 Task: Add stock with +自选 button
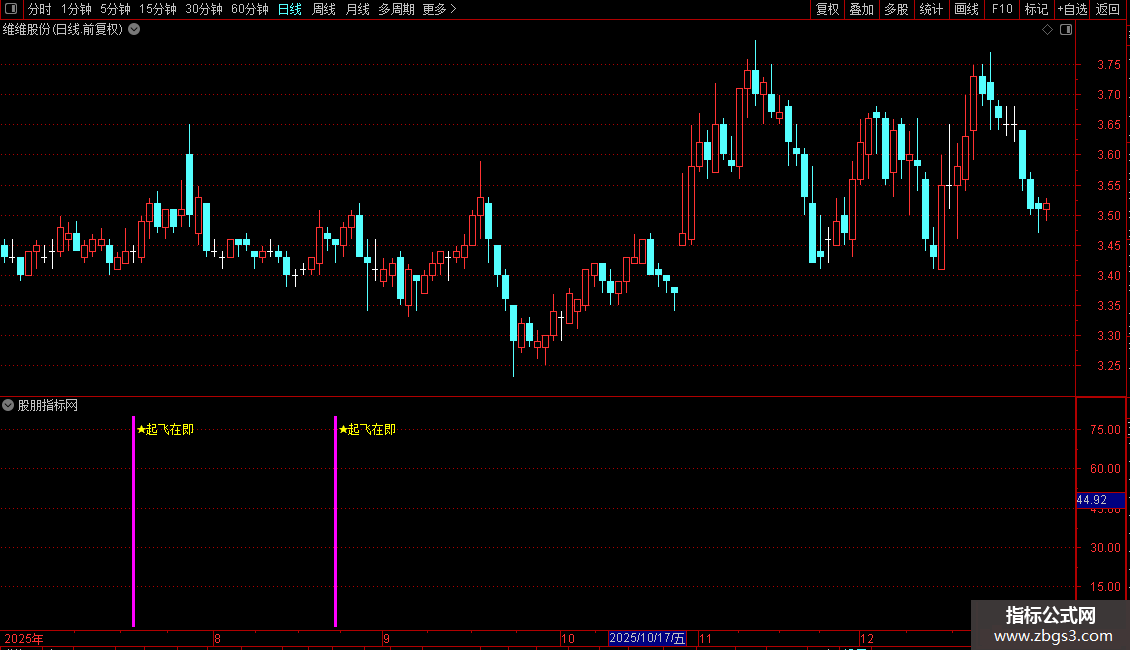(x=1072, y=9)
